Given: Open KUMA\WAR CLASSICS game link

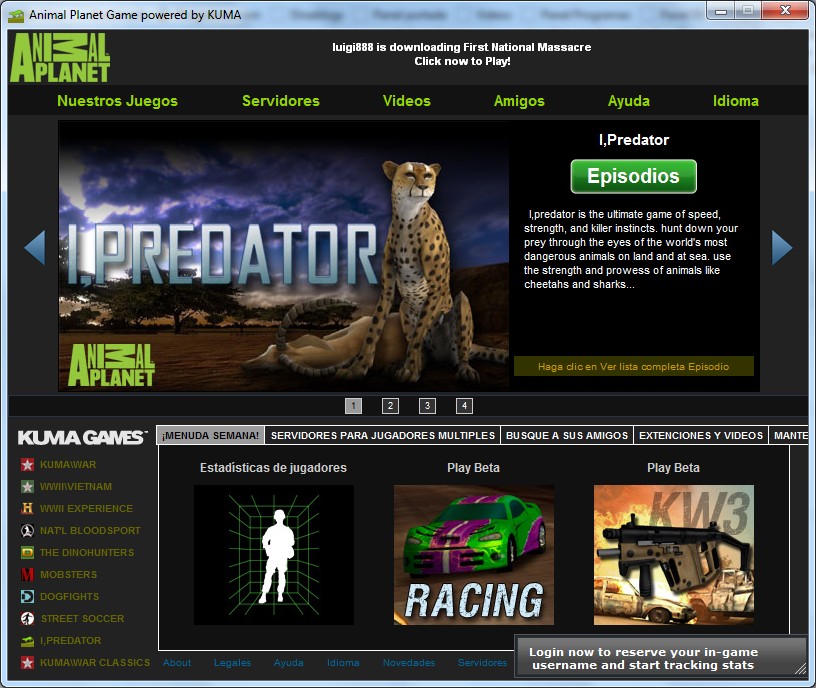Looking at the screenshot, I should pyautogui.click(x=95, y=662).
